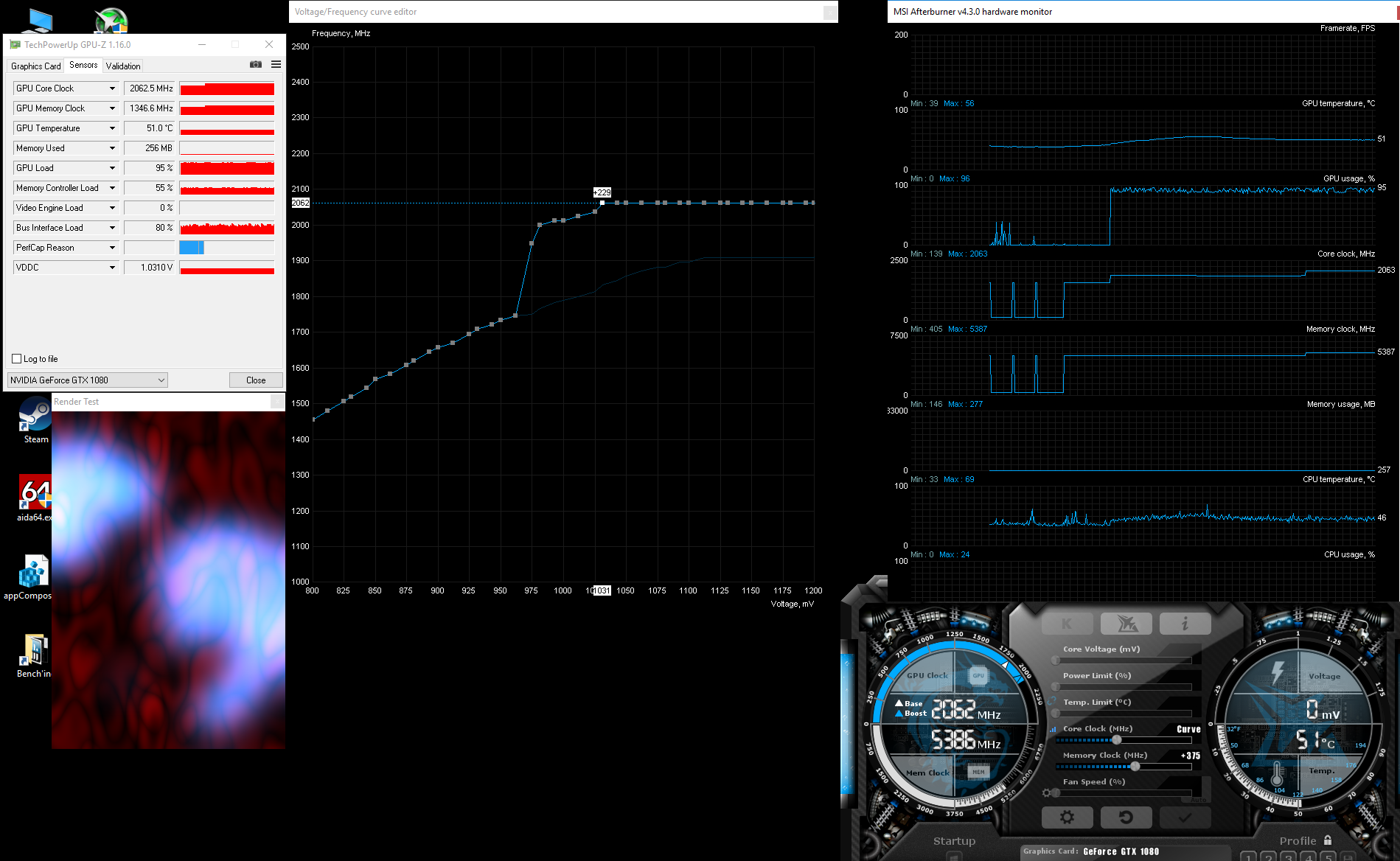The height and width of the screenshot is (861, 1400).
Task: Click the Kombustor 'K' button in Afterburner
Action: pyautogui.click(x=1067, y=624)
